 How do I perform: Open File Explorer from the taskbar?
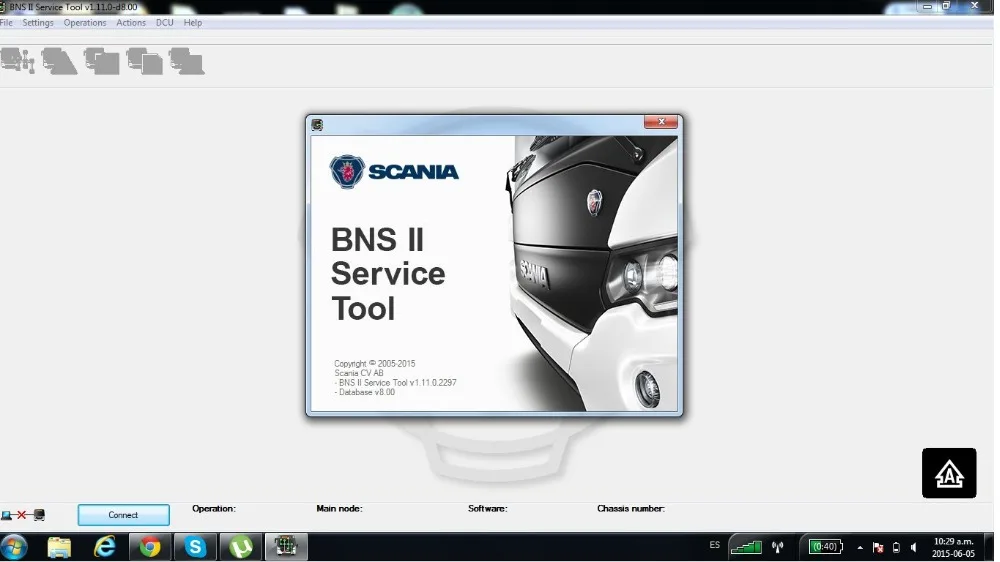coord(59,547)
